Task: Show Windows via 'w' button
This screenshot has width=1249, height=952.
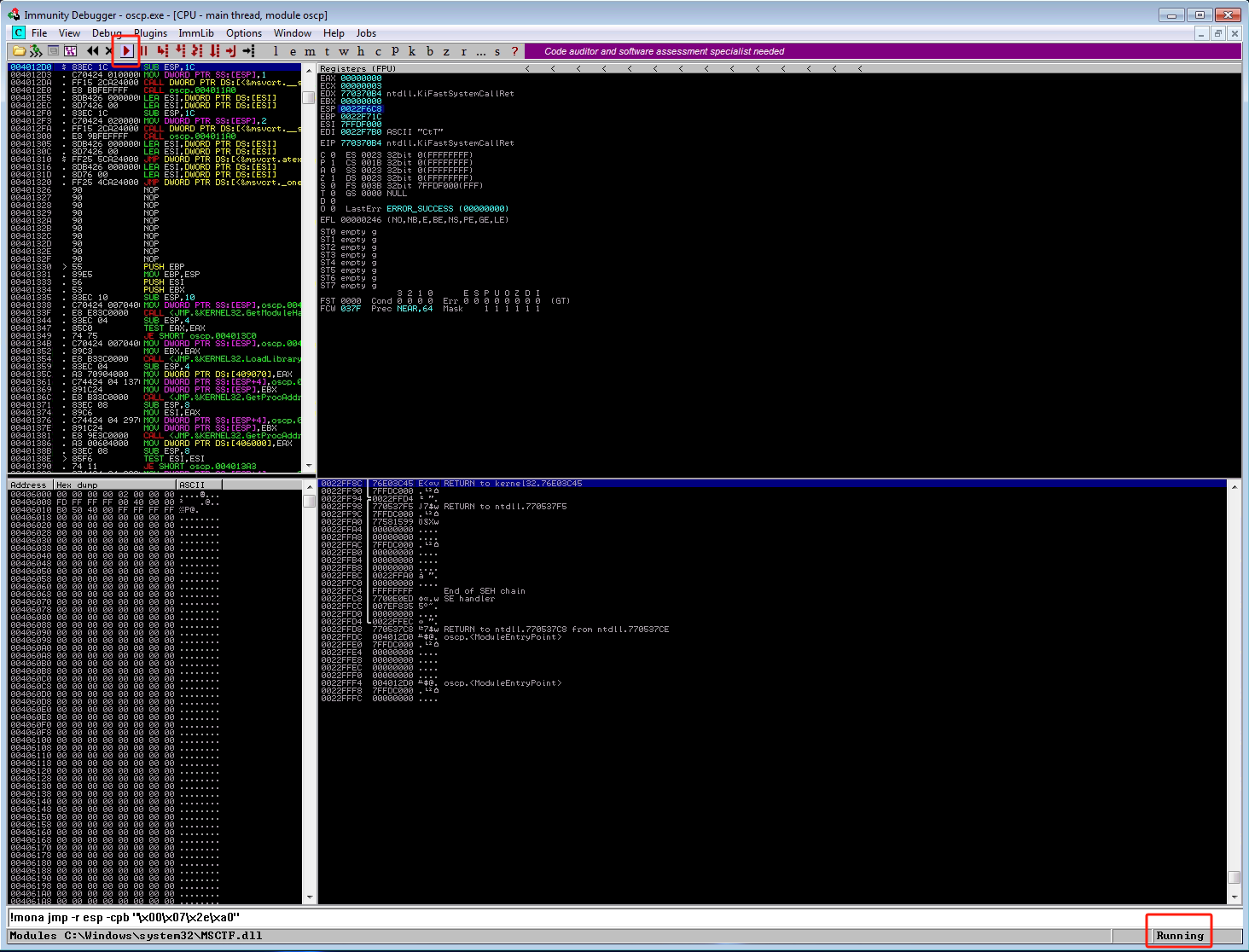Action: tap(344, 51)
